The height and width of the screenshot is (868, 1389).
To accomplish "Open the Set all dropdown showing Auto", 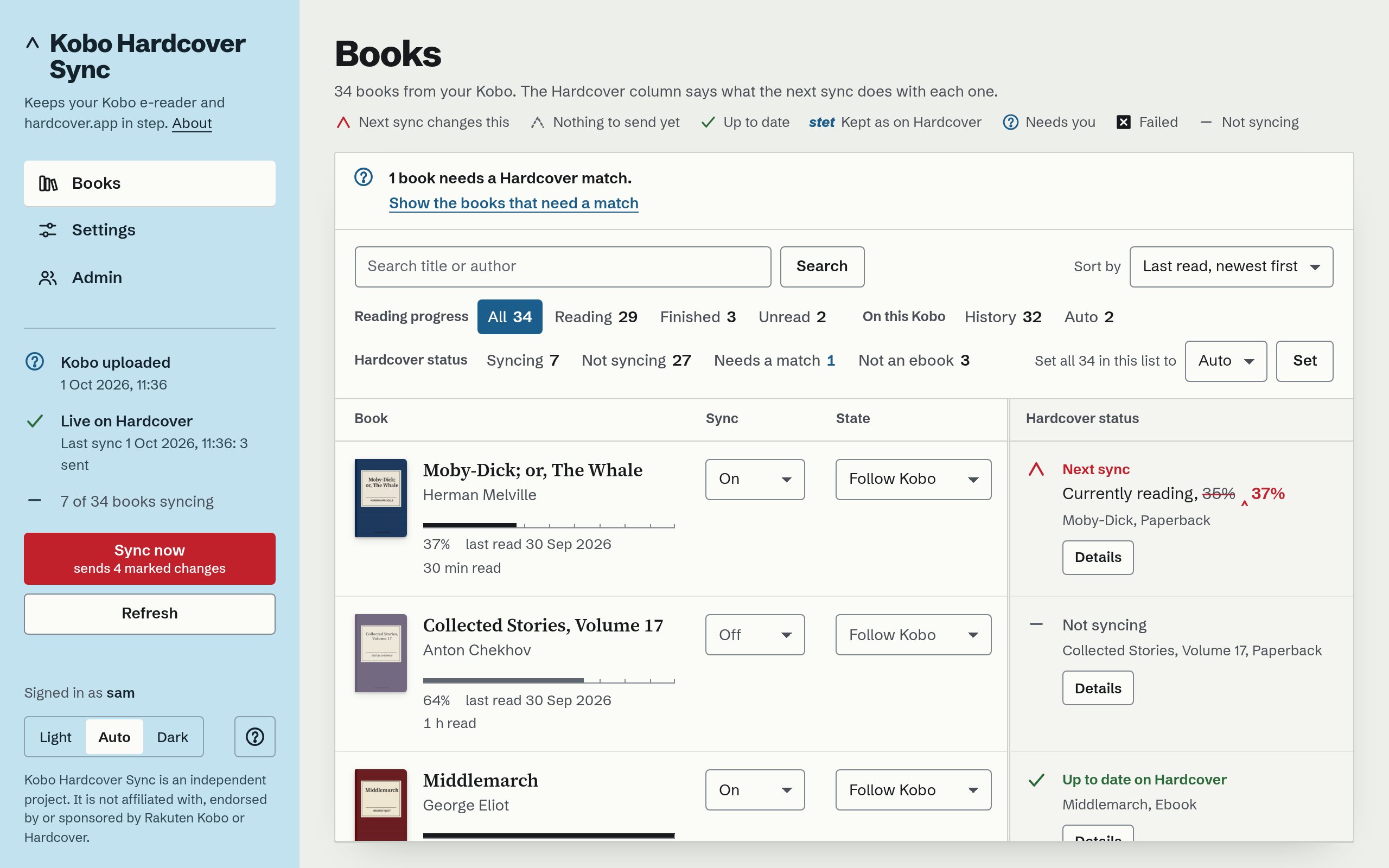I will [1226, 361].
